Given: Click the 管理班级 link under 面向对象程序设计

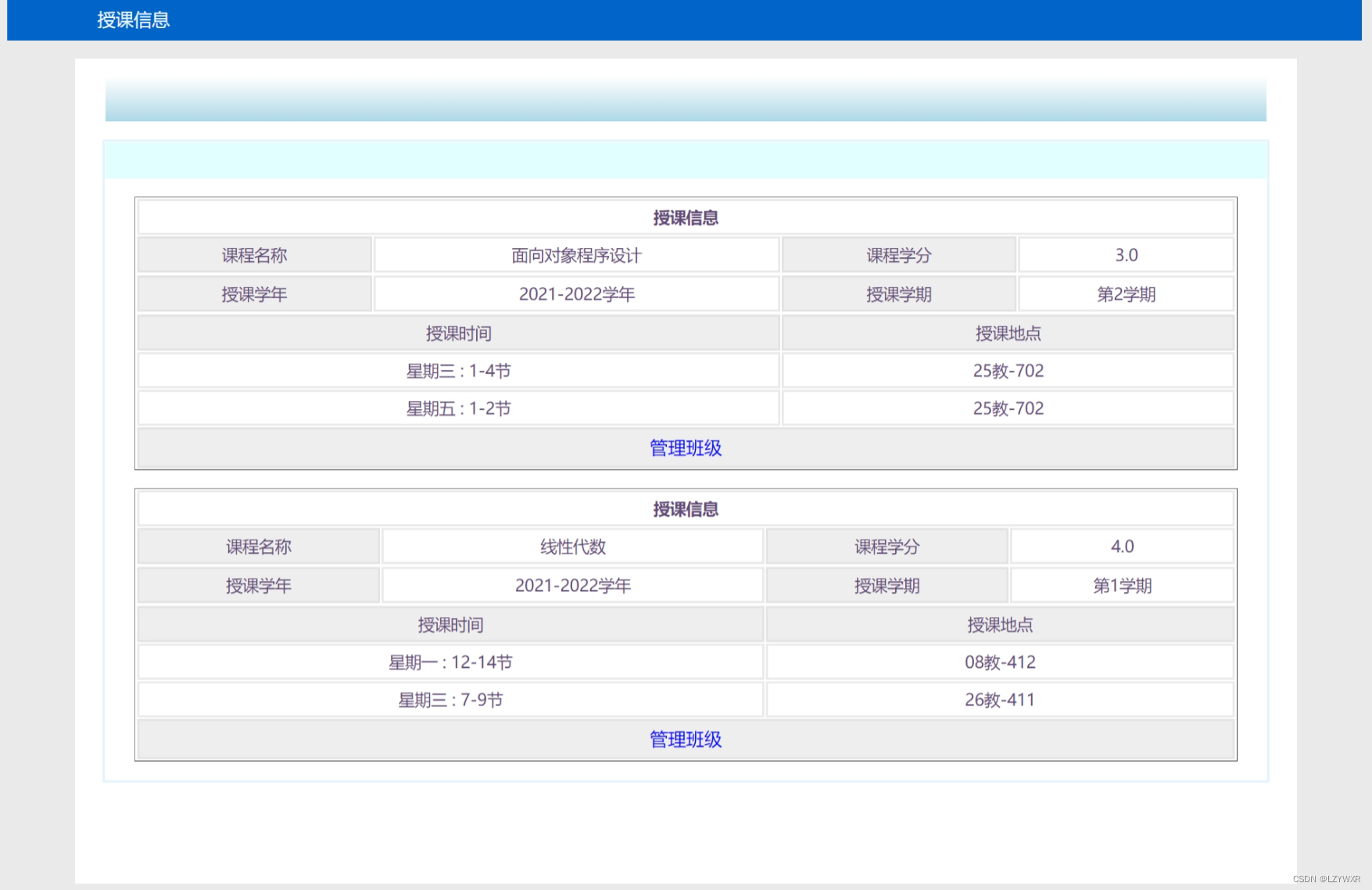Looking at the screenshot, I should coord(685,448).
